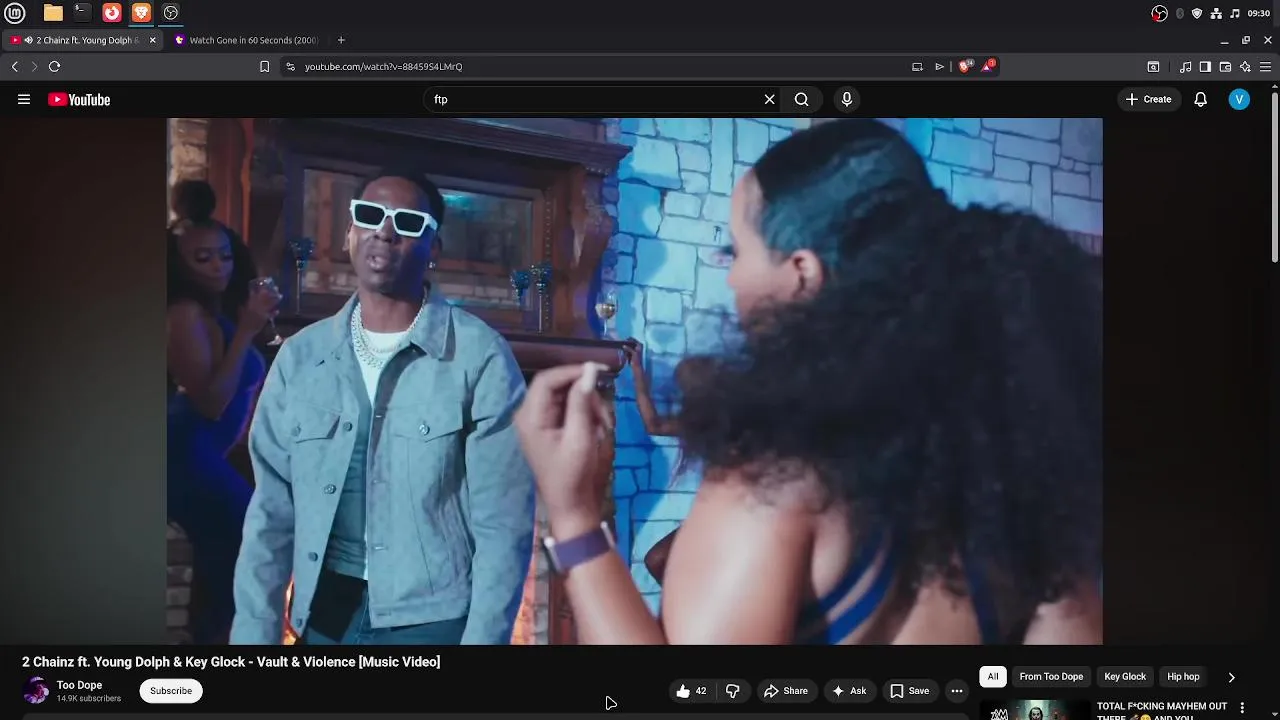The image size is (1280, 720).
Task: Click the youtube.com address bar URL
Action: (383, 67)
